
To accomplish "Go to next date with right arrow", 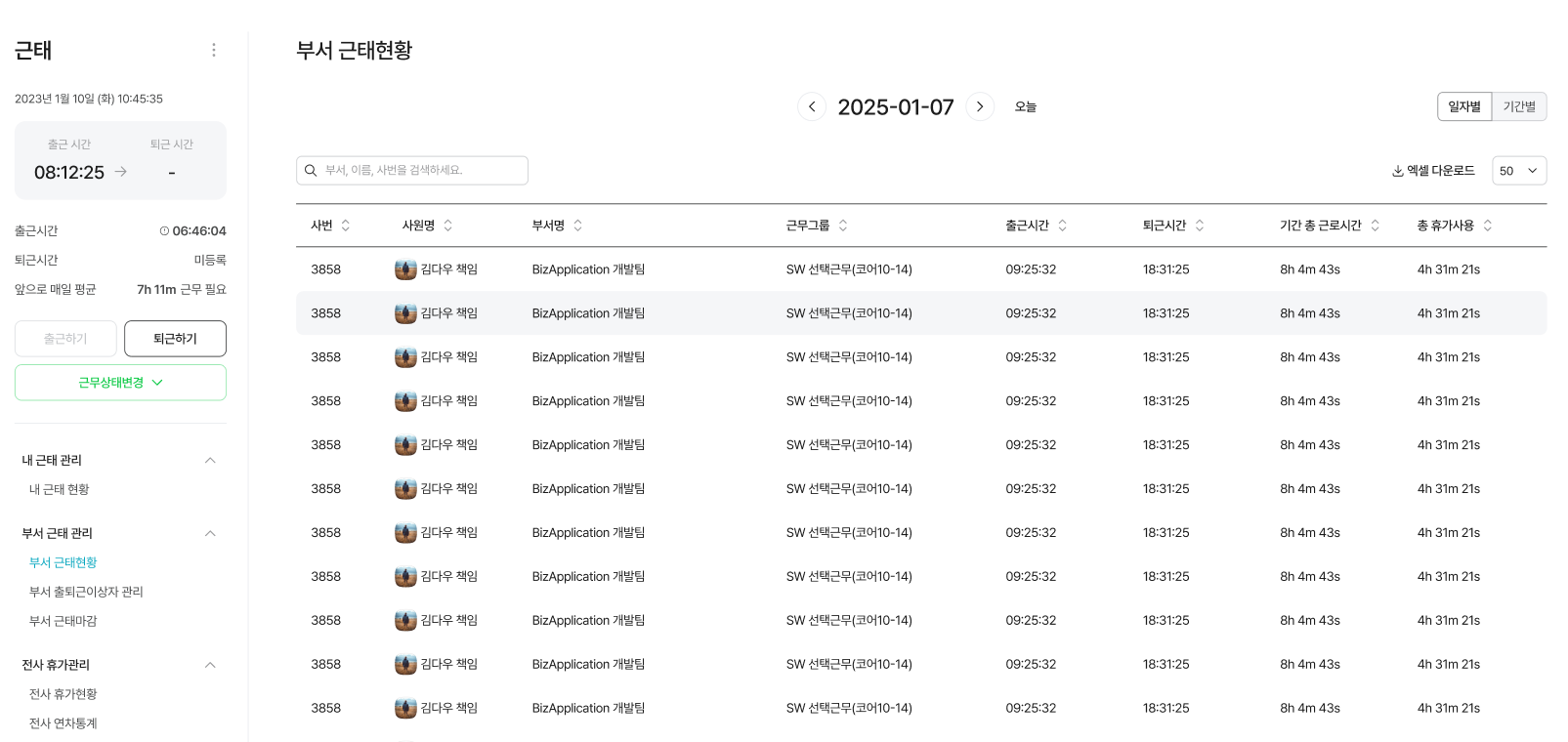I will pos(980,106).
